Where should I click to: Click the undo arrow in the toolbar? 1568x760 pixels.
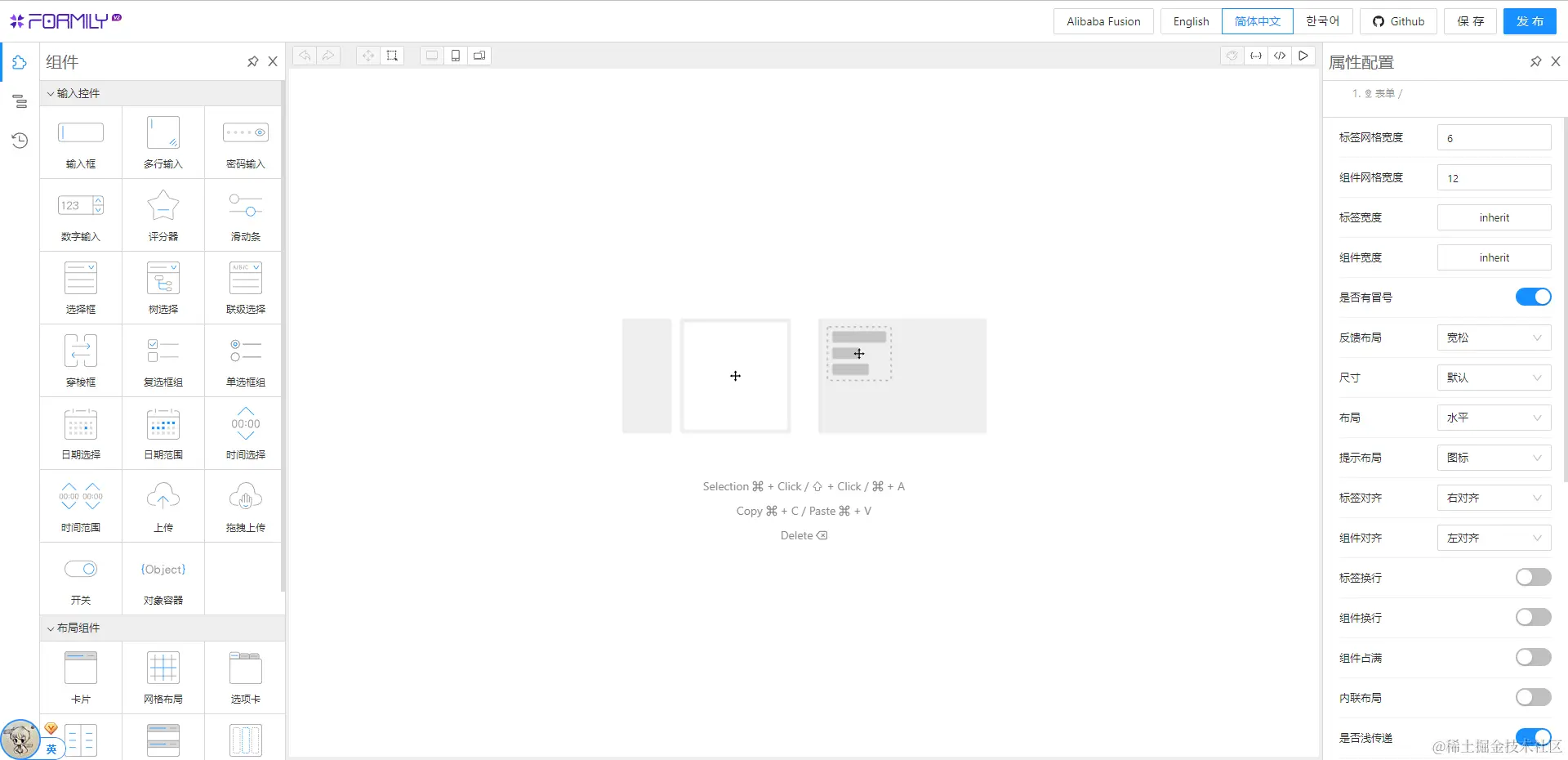pyautogui.click(x=304, y=56)
